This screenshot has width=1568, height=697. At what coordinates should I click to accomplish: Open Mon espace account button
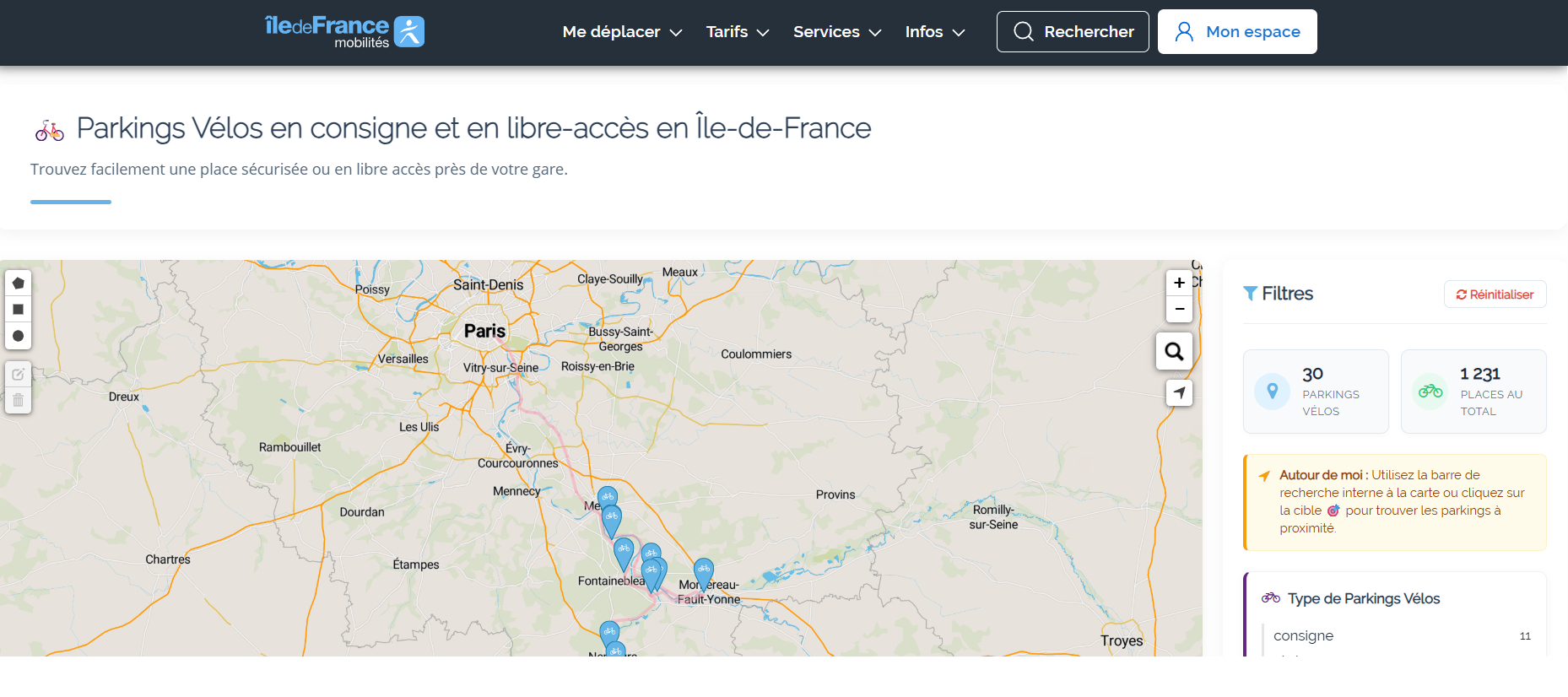pyautogui.click(x=1237, y=32)
